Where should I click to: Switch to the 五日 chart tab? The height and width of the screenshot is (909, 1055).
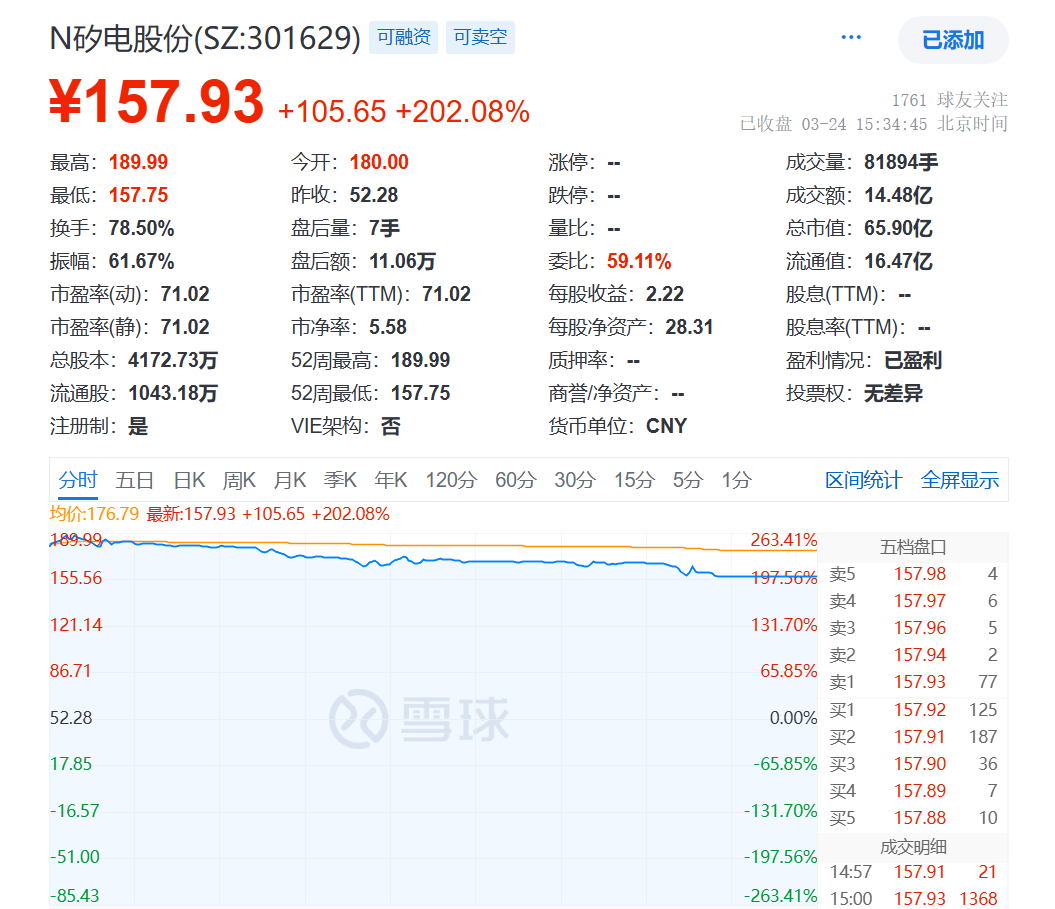[x=135, y=480]
